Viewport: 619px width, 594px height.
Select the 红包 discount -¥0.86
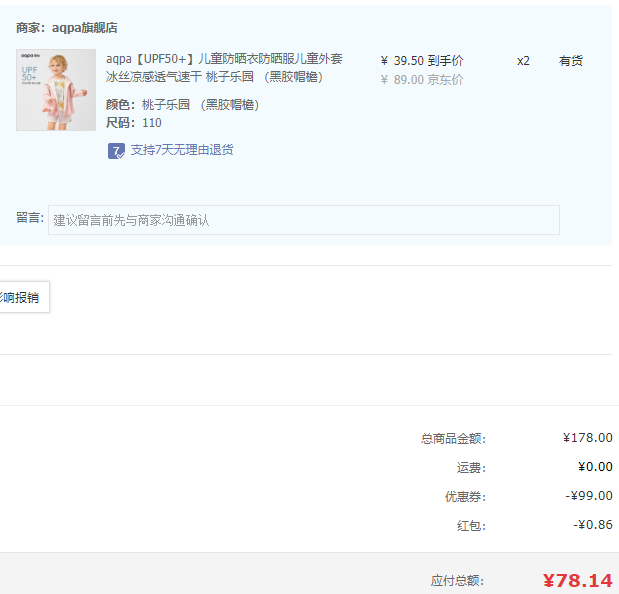(x=593, y=525)
